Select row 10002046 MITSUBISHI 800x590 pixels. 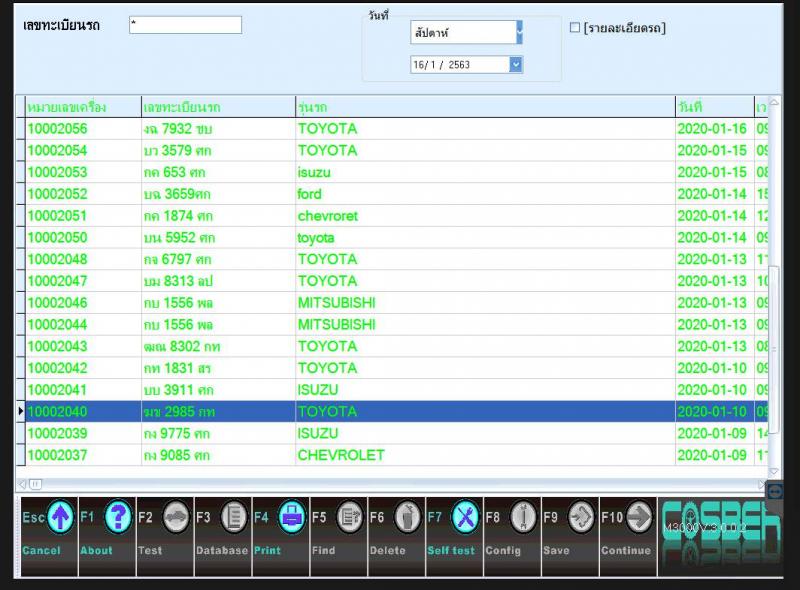[x=396, y=303]
